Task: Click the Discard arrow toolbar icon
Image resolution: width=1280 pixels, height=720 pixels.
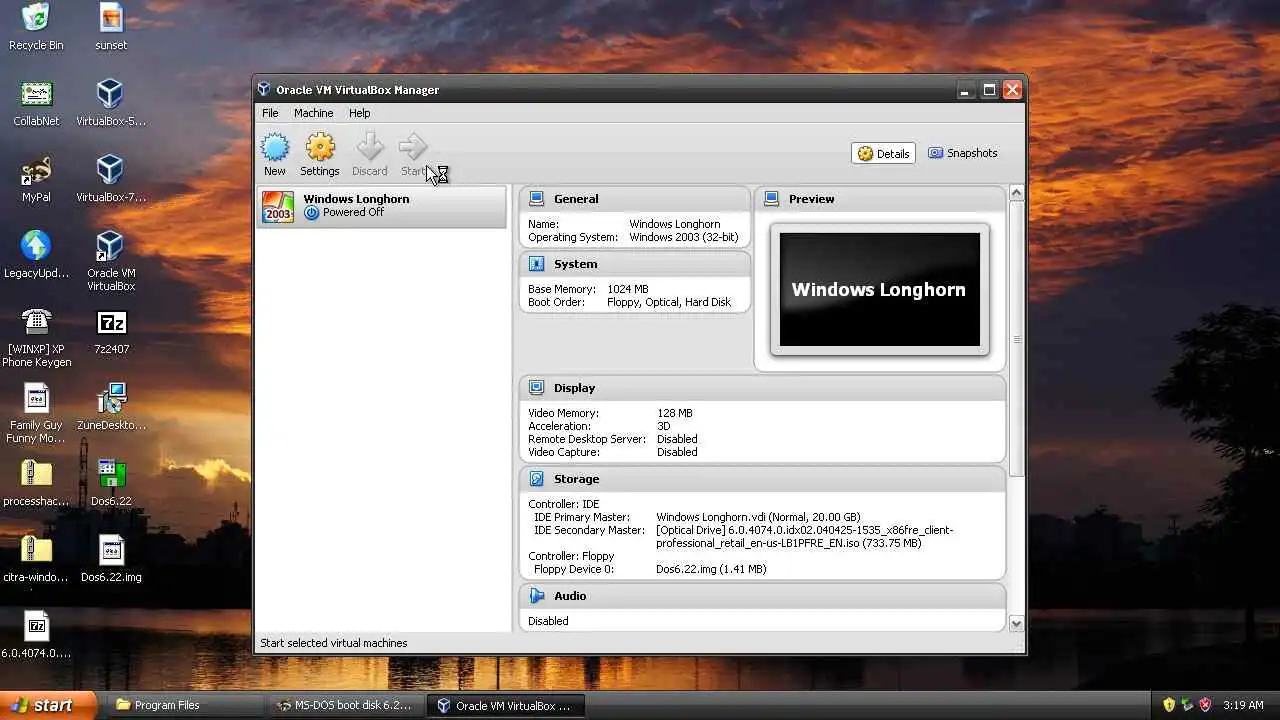Action: (369, 148)
